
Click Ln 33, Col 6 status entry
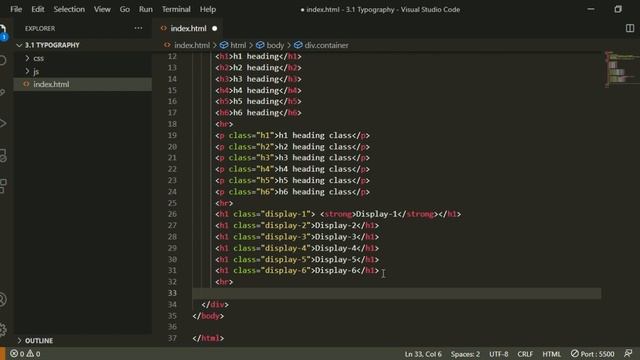click(x=423, y=354)
